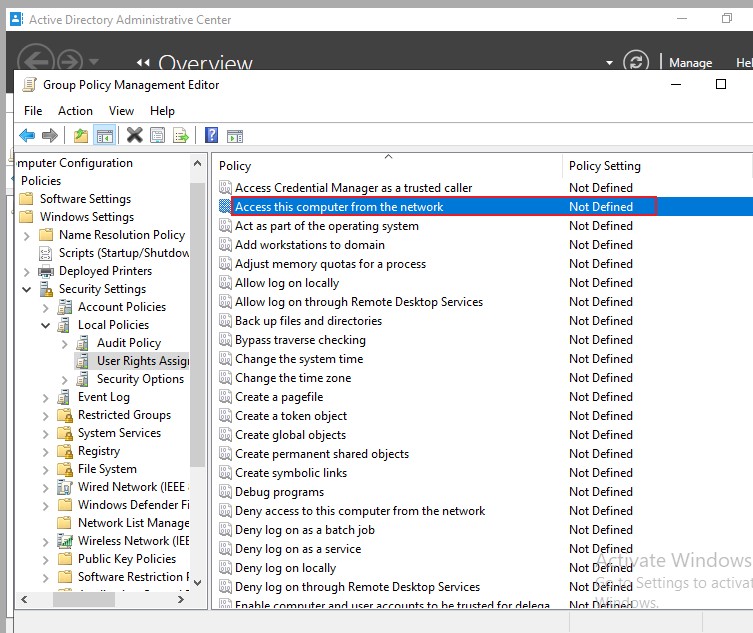Image resolution: width=753 pixels, height=633 pixels.
Task: Collapse the Local Policies node
Action: coord(46,326)
